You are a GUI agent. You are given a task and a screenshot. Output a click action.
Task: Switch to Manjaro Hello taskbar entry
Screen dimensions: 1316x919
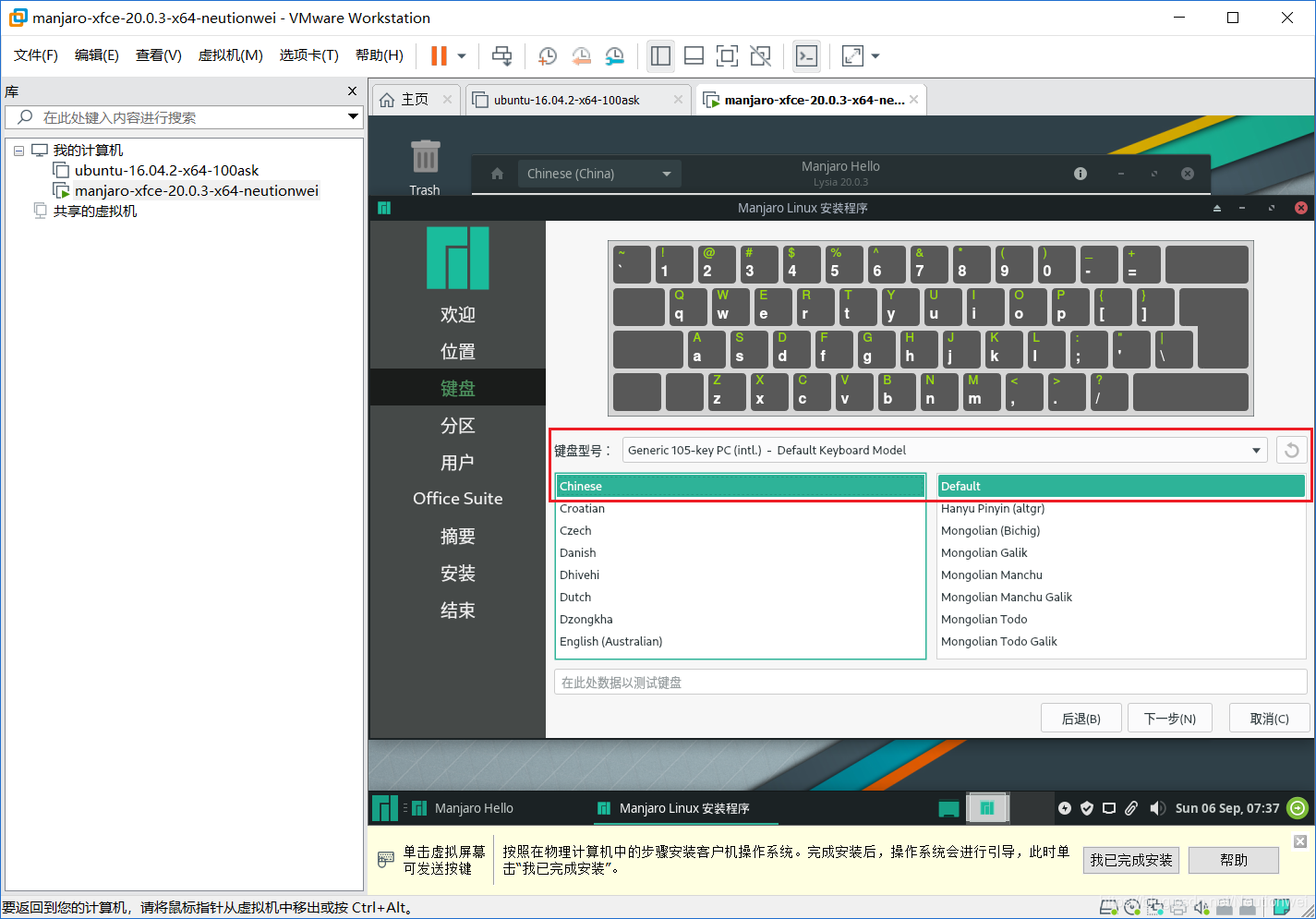pos(462,808)
